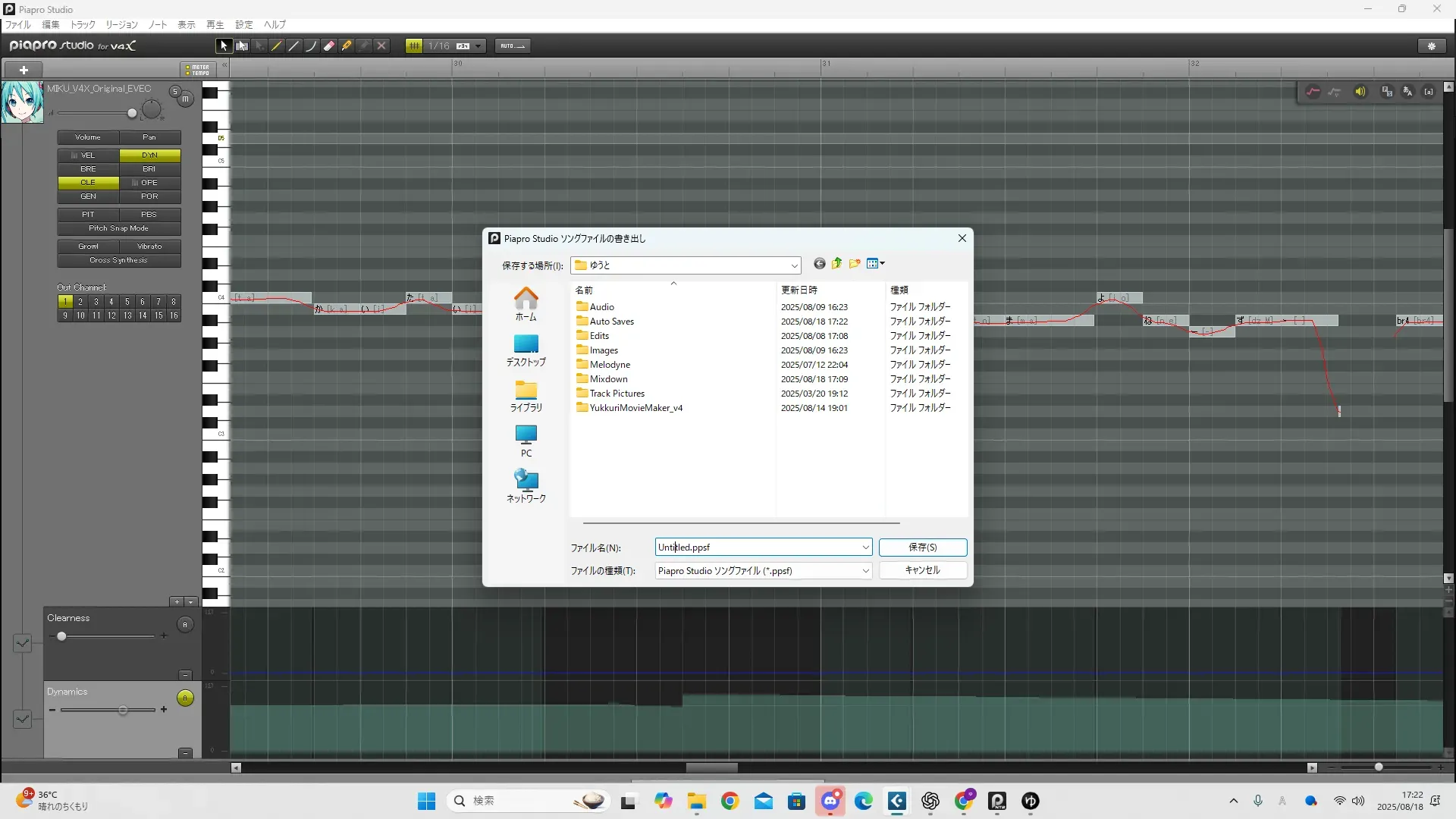Open the file type dropdown
Image resolution: width=1456 pixels, height=819 pixels.
[865, 571]
